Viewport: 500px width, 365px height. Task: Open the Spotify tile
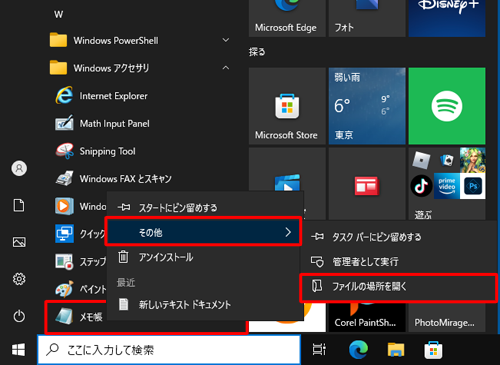pyautogui.click(x=447, y=106)
